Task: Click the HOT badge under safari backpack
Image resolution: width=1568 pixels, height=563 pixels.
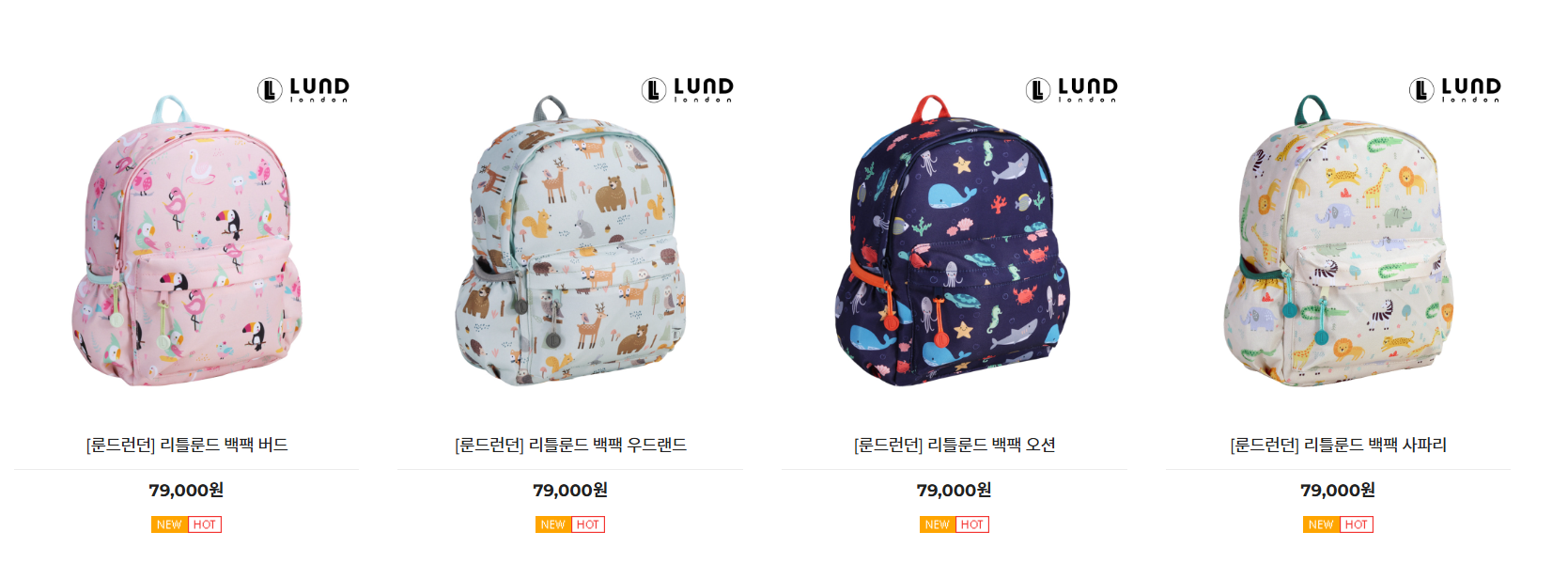Action: 1357,524
